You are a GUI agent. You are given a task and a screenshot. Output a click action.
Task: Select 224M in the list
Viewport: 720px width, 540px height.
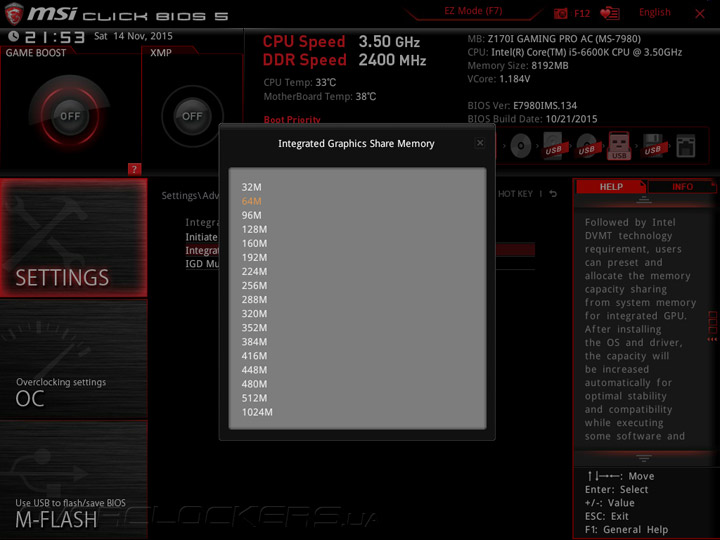[254, 271]
